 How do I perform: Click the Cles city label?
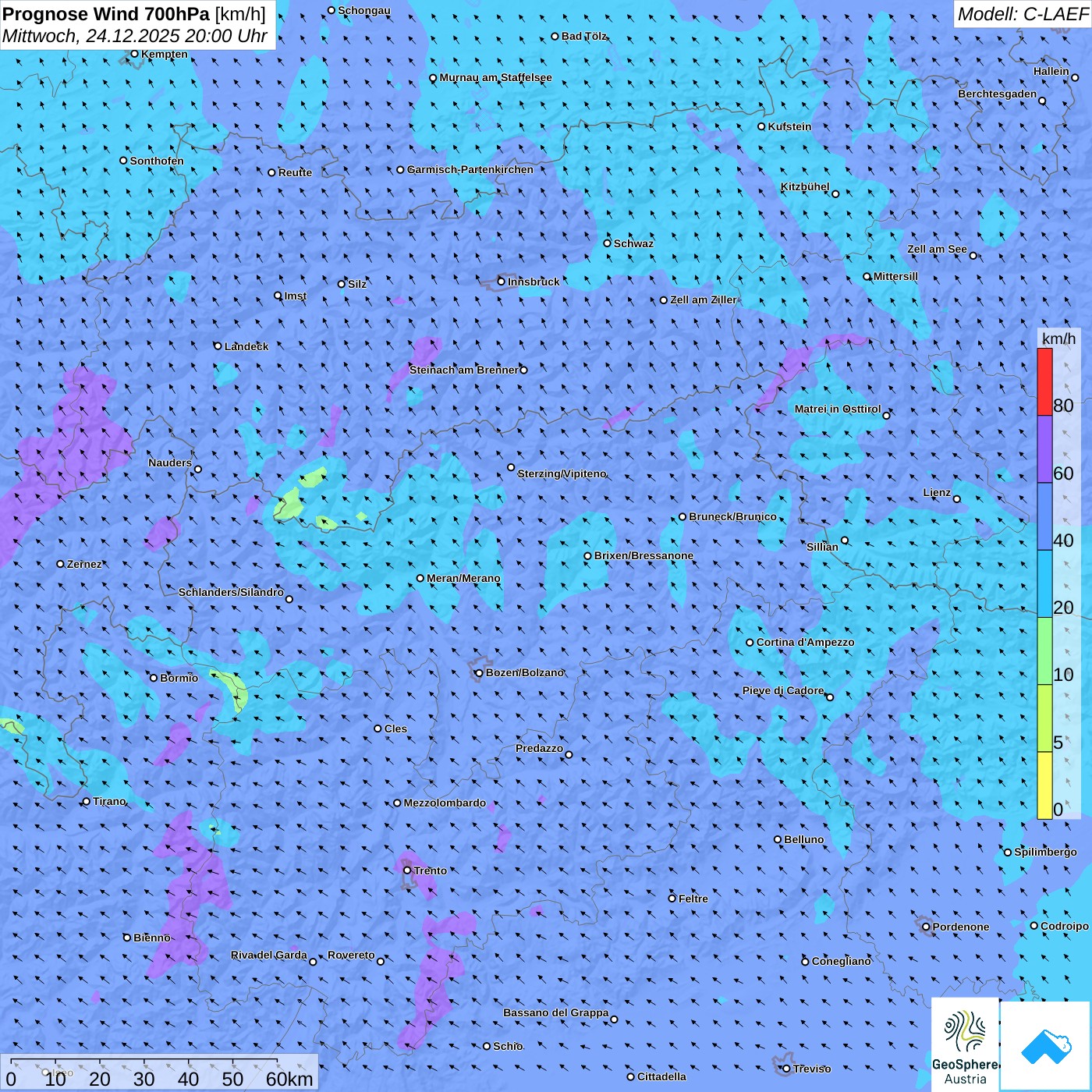click(395, 729)
